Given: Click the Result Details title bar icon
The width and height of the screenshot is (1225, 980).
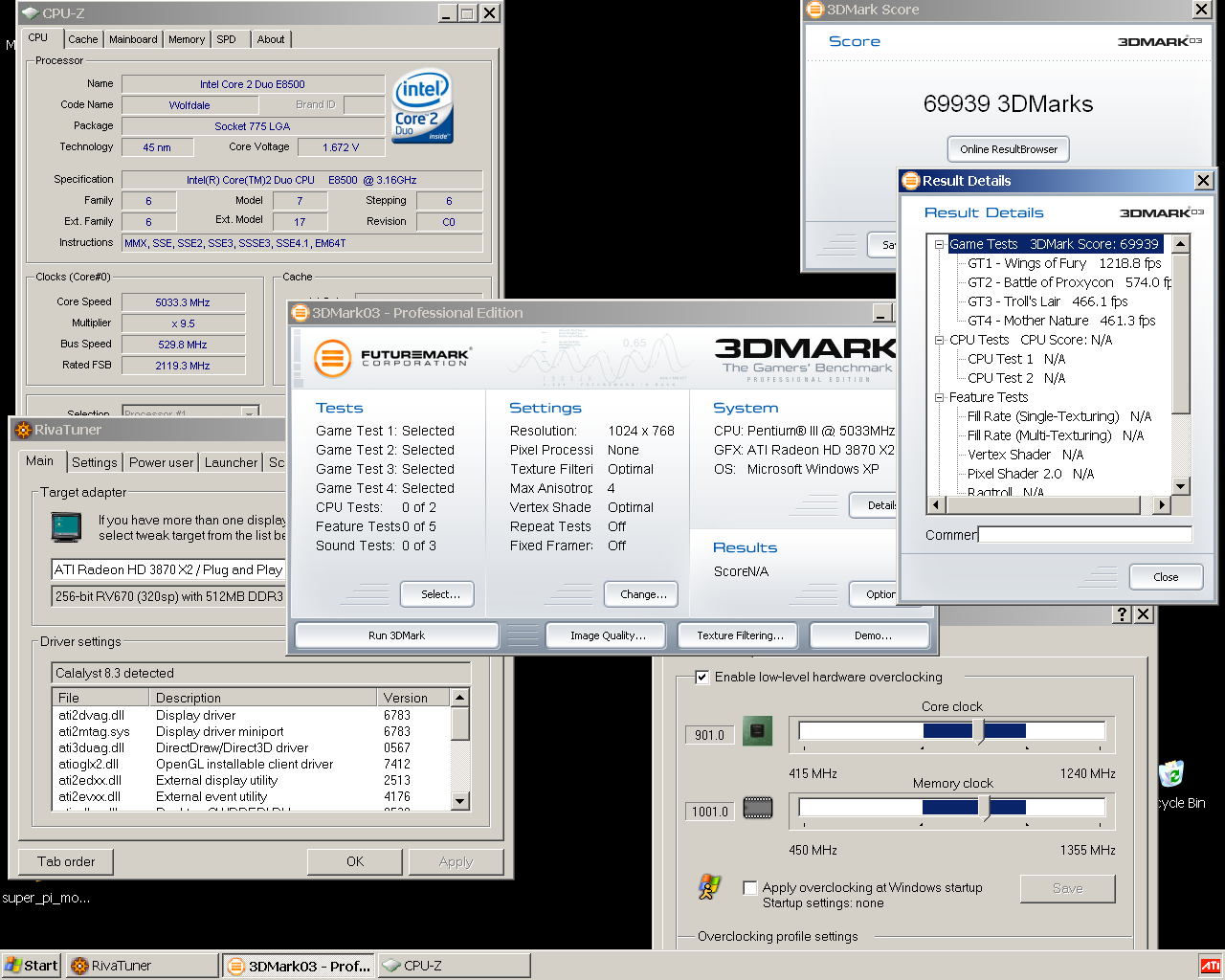Looking at the screenshot, I should coord(911,181).
